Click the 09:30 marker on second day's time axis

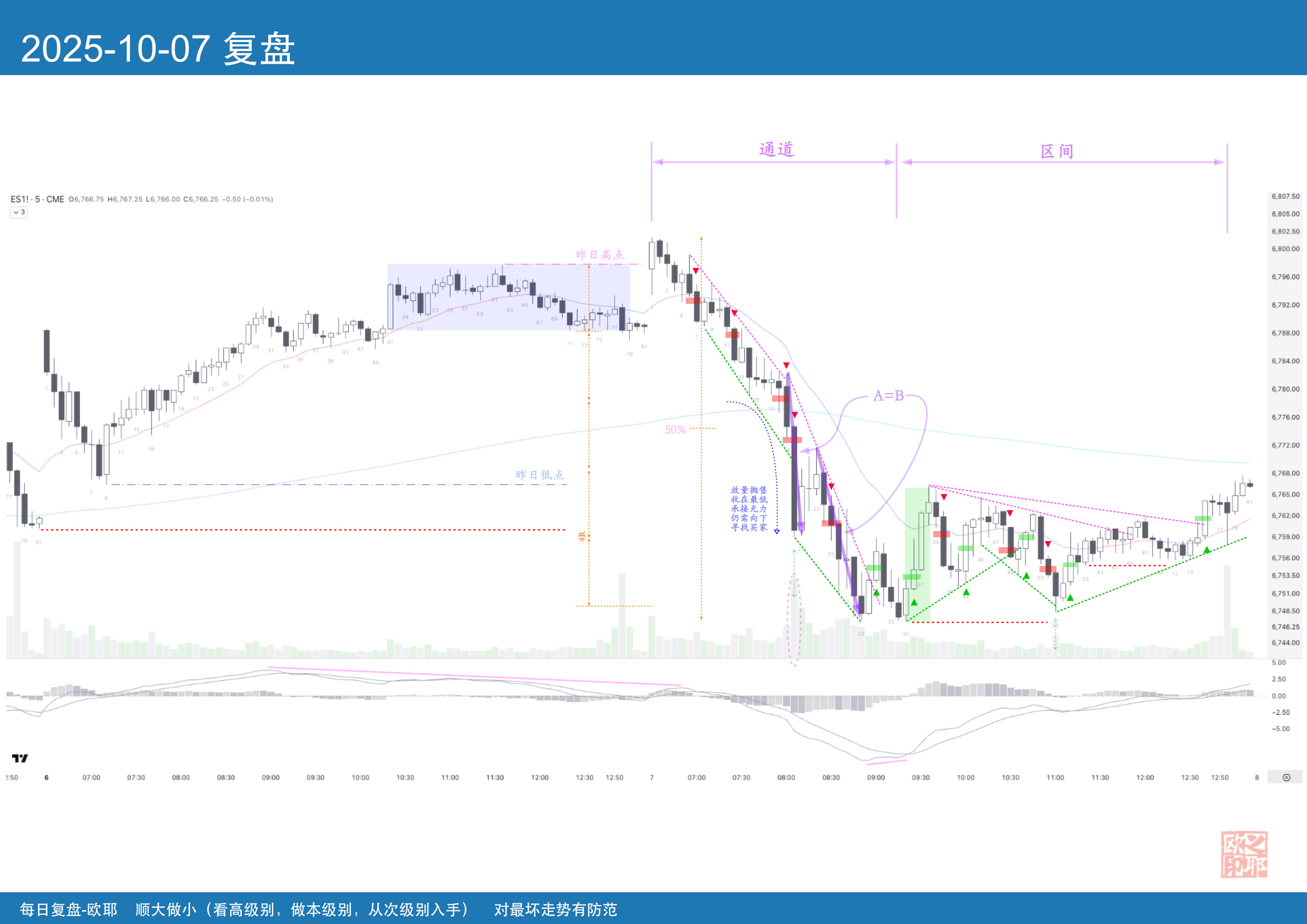click(x=921, y=778)
